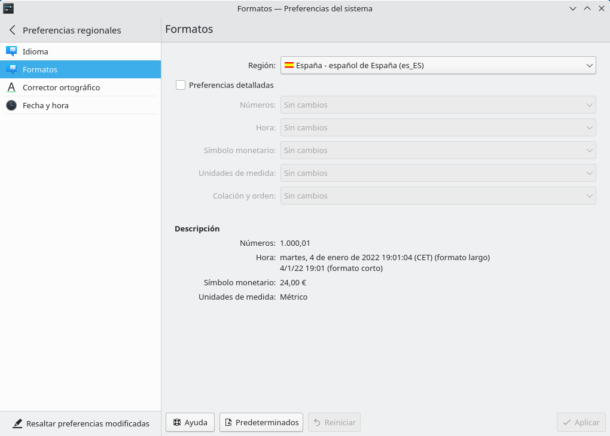Open the Unidades de medida combo box
Image resolution: width=610 pixels, height=436 pixels.
(x=438, y=173)
